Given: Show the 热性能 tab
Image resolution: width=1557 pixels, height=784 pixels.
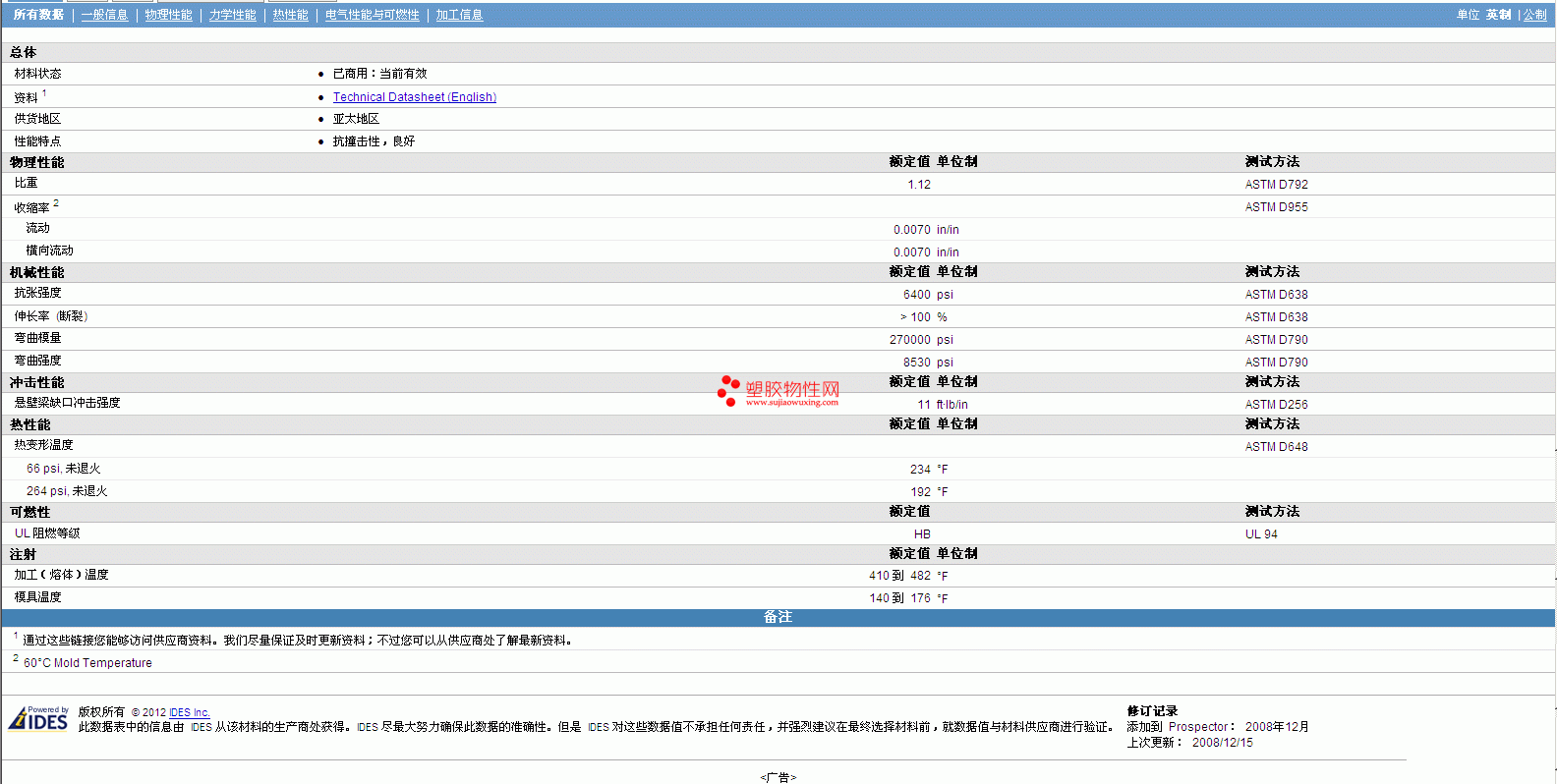Looking at the screenshot, I should tap(290, 15).
